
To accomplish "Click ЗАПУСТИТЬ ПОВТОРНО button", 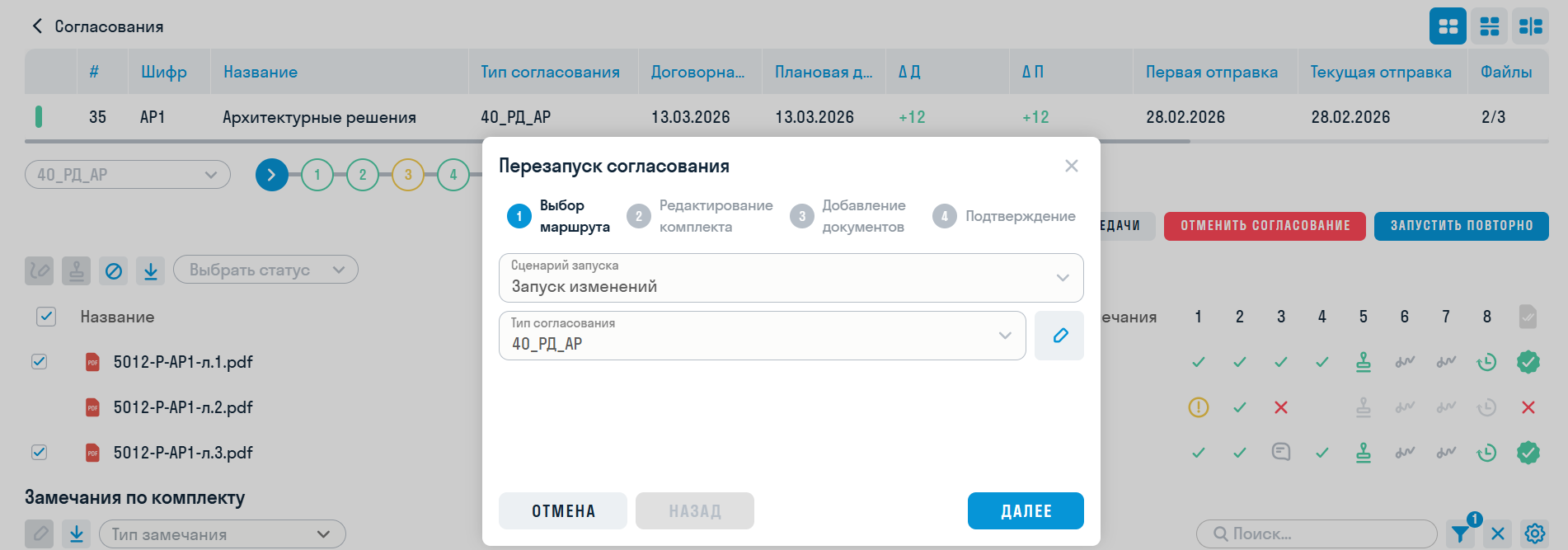I will (1462, 226).
